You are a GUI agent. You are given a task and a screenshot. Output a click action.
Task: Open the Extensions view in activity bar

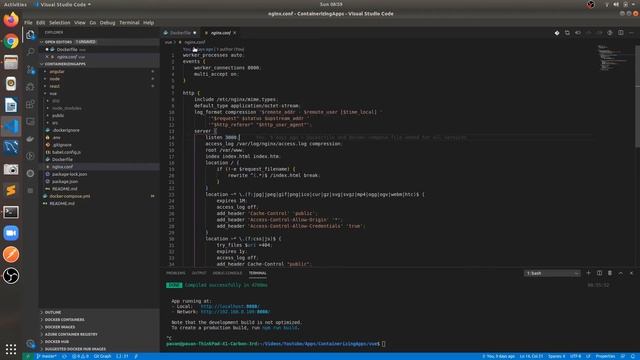[x=30, y=104]
